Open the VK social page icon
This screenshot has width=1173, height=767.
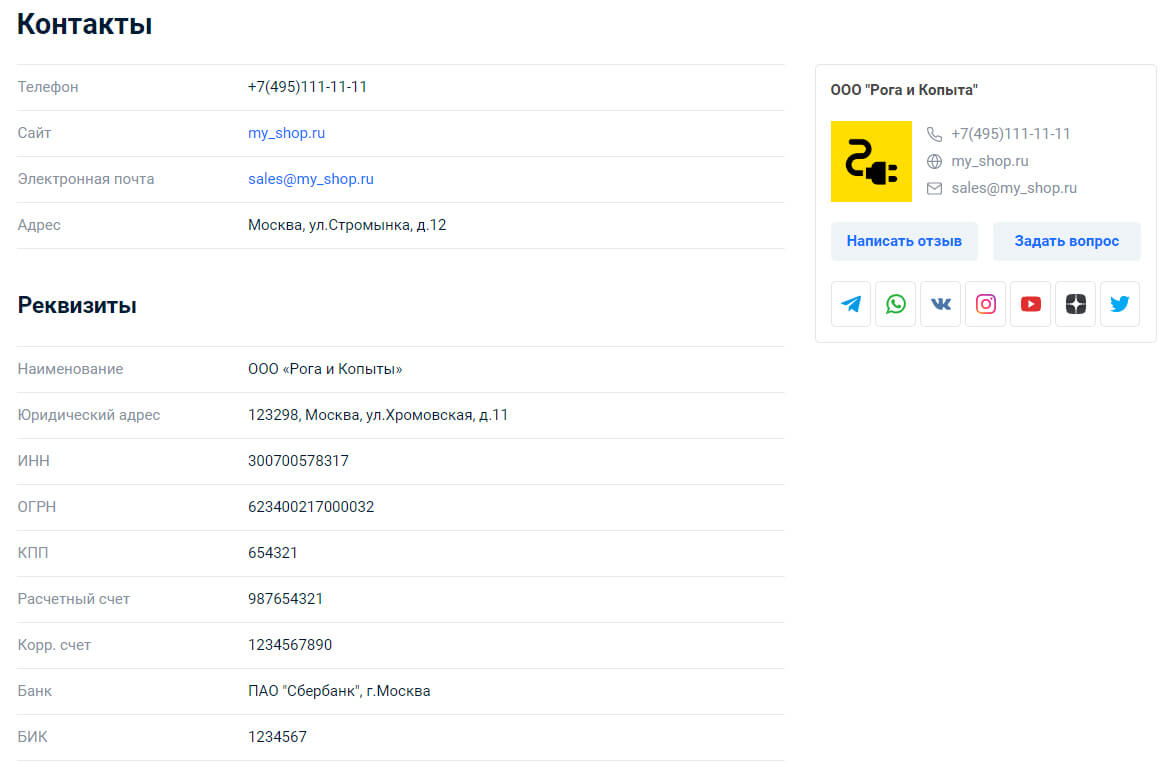[941, 304]
